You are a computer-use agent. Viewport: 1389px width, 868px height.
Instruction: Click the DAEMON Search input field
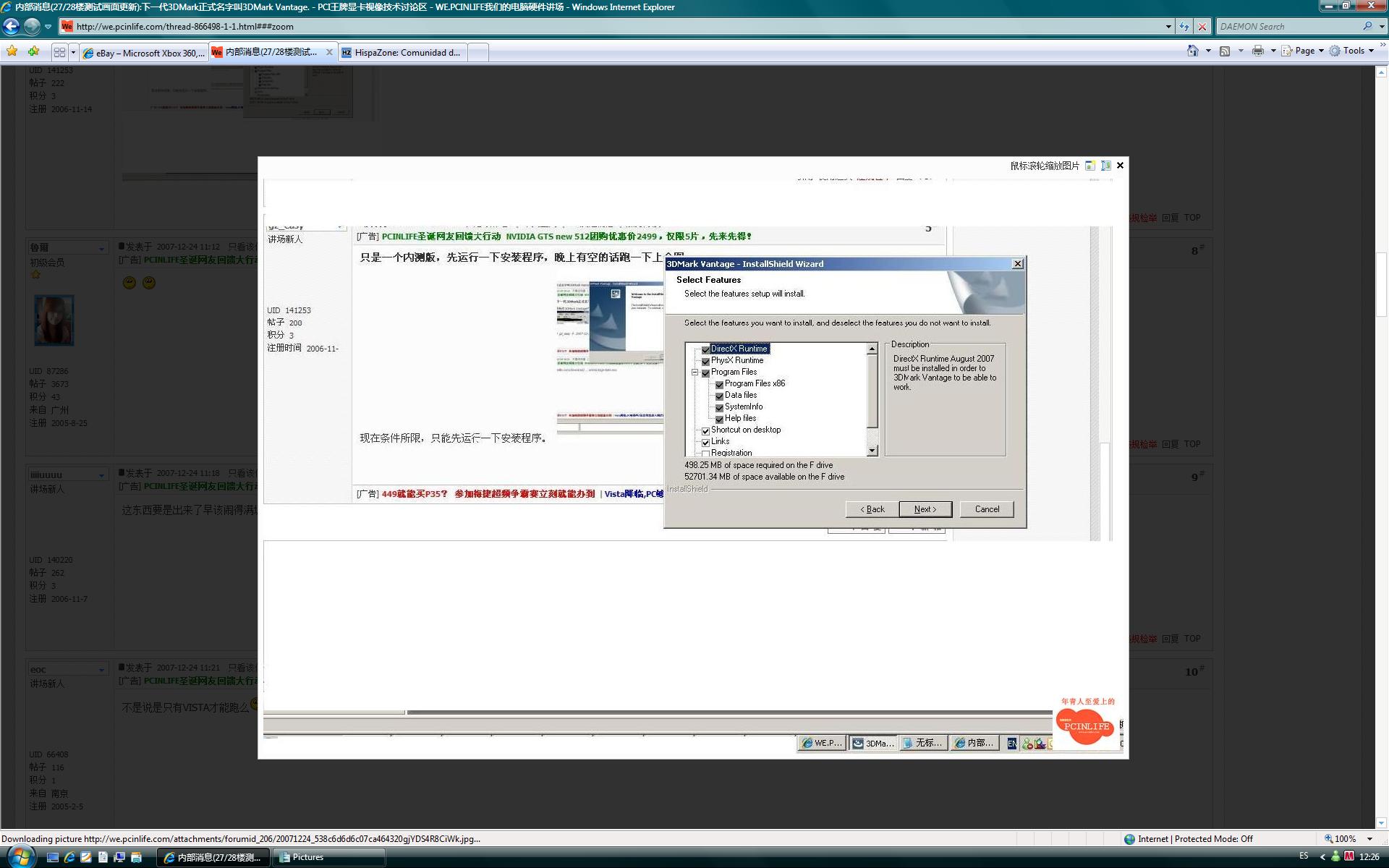tap(1288, 27)
